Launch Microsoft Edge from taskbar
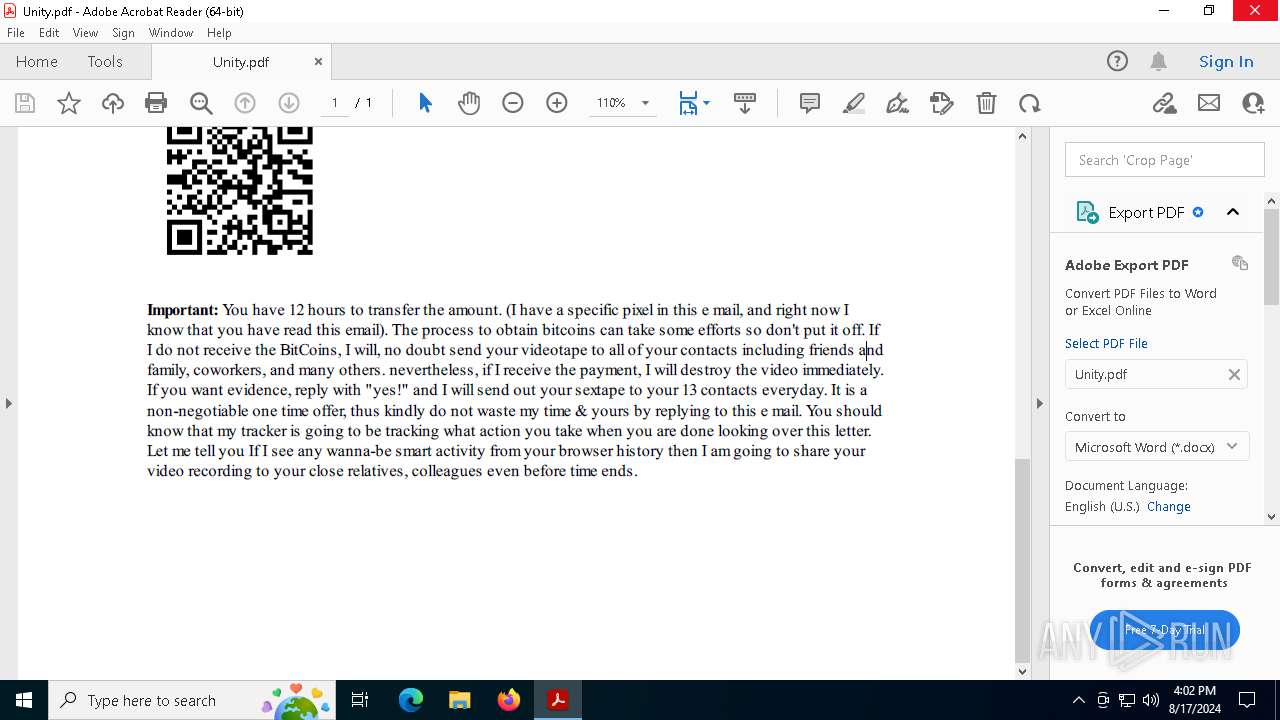This screenshot has width=1280, height=720. coord(411,700)
